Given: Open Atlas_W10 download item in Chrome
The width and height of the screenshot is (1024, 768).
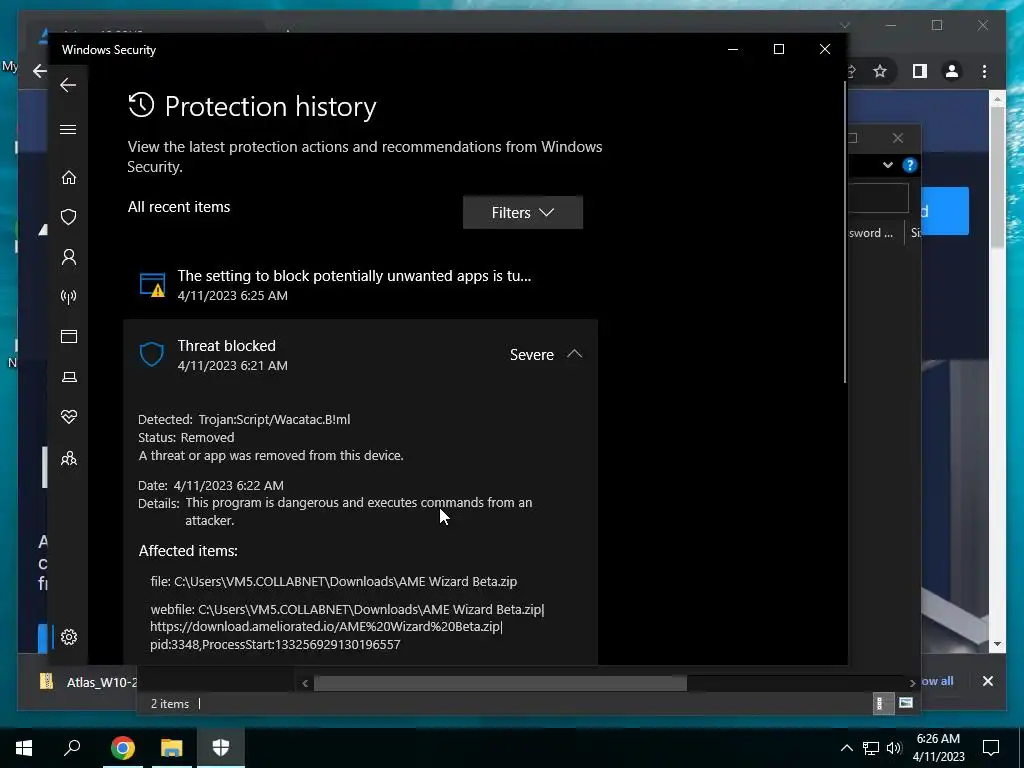Looking at the screenshot, I should [x=88, y=682].
